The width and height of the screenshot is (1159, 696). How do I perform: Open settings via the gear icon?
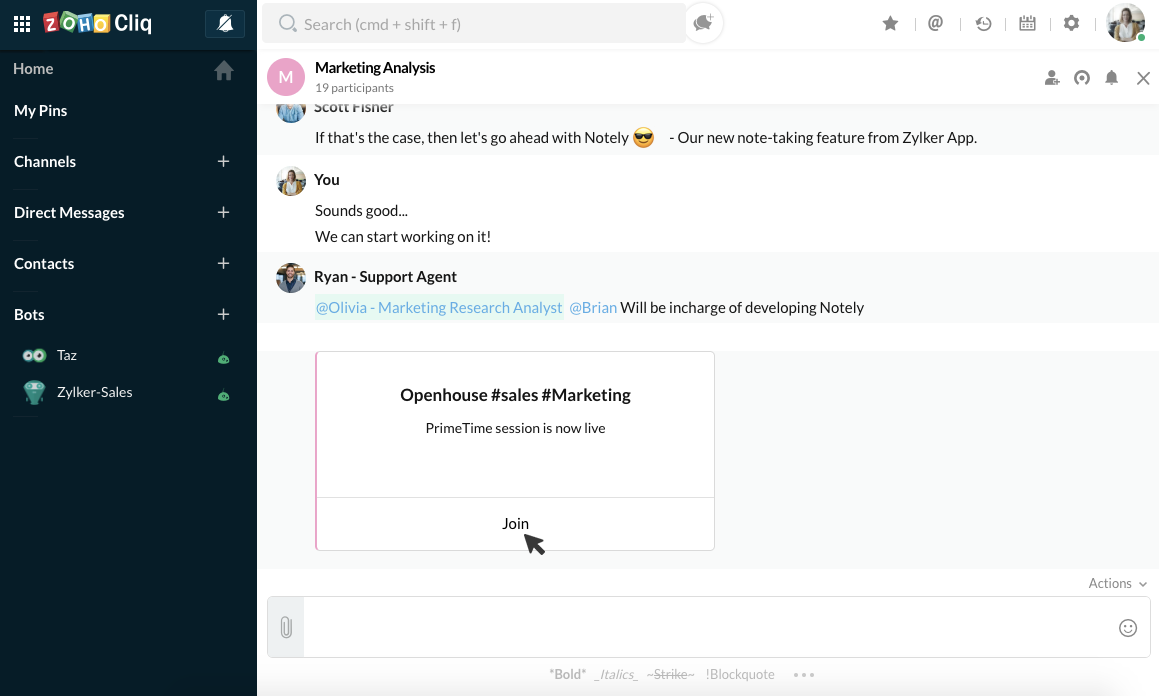tap(1072, 24)
